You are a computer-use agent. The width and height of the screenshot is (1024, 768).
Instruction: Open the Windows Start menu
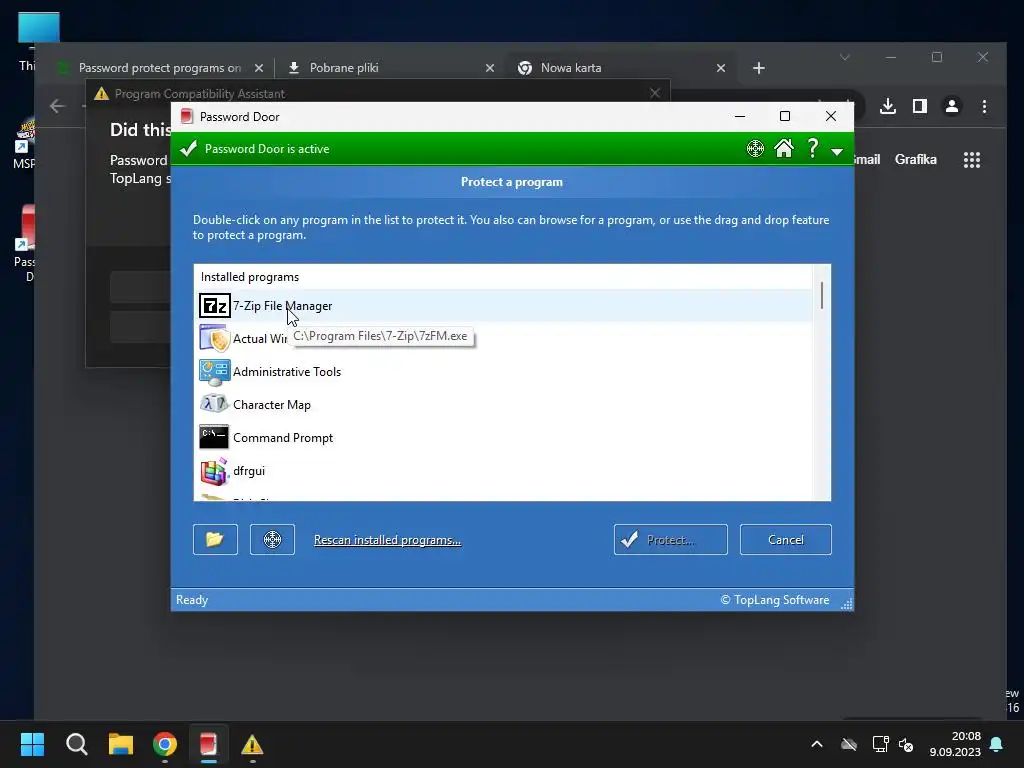[x=32, y=744]
